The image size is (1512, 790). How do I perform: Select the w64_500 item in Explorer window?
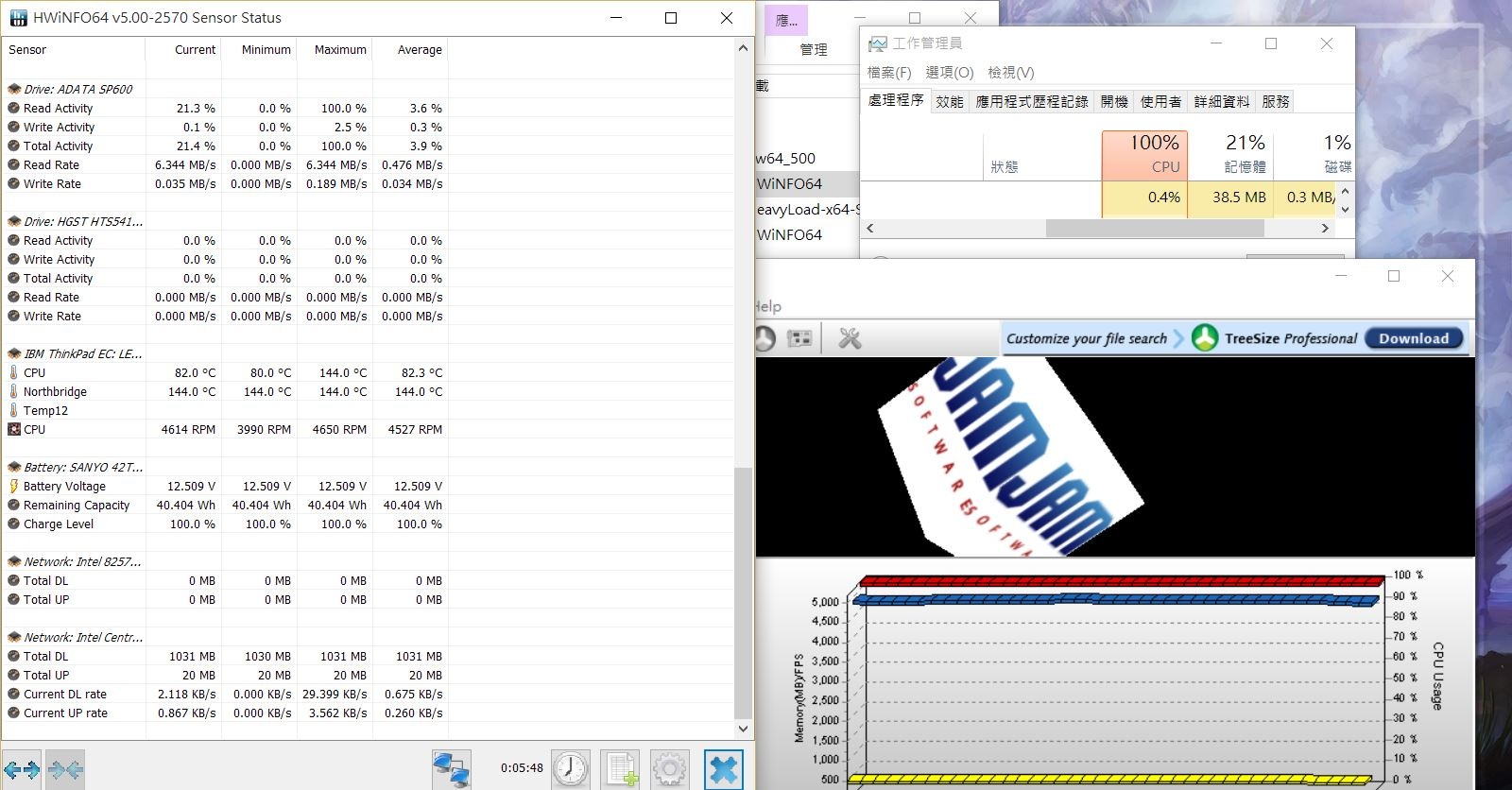click(x=785, y=159)
